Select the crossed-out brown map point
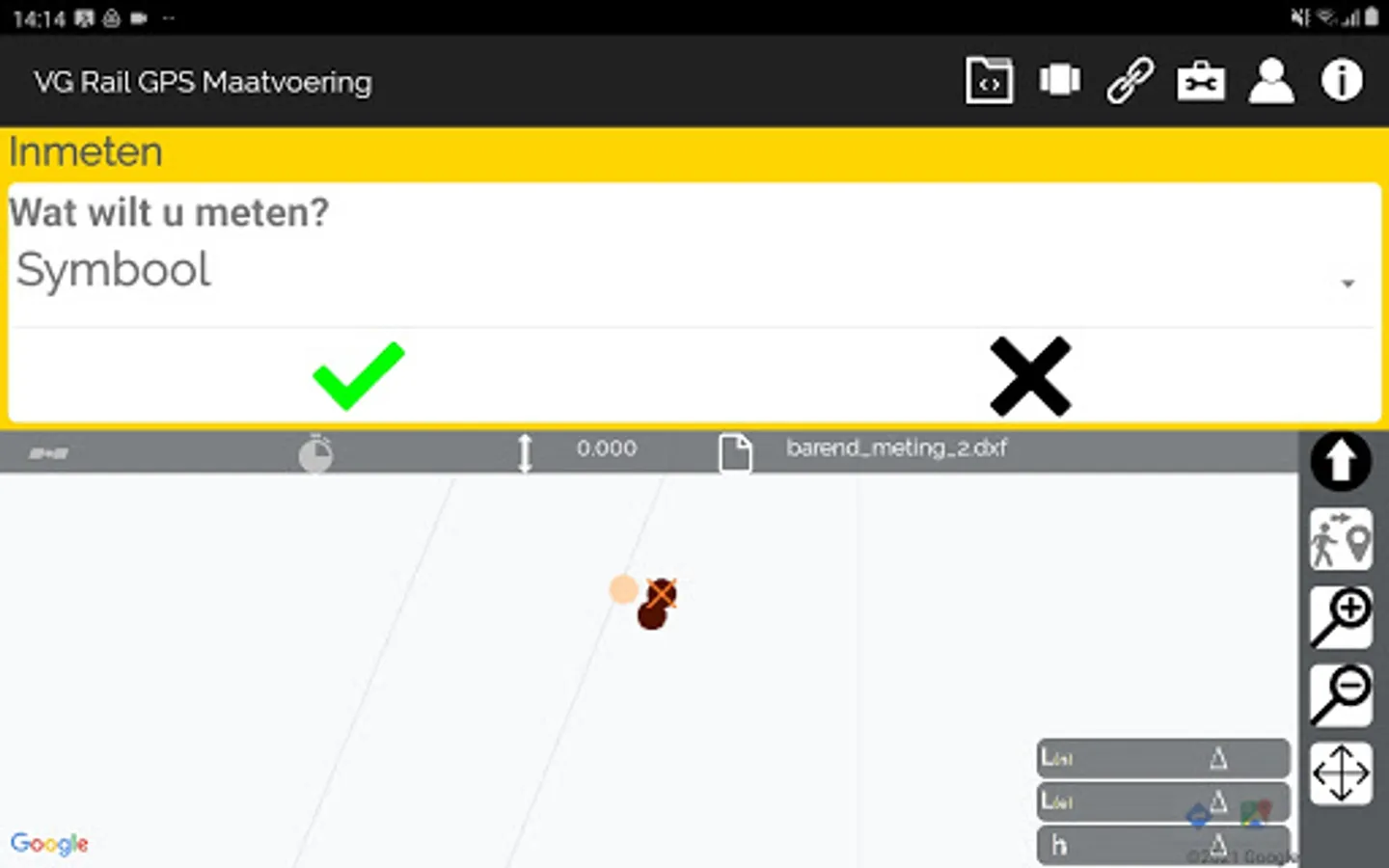Viewport: 1389px width, 868px height. pos(661,593)
